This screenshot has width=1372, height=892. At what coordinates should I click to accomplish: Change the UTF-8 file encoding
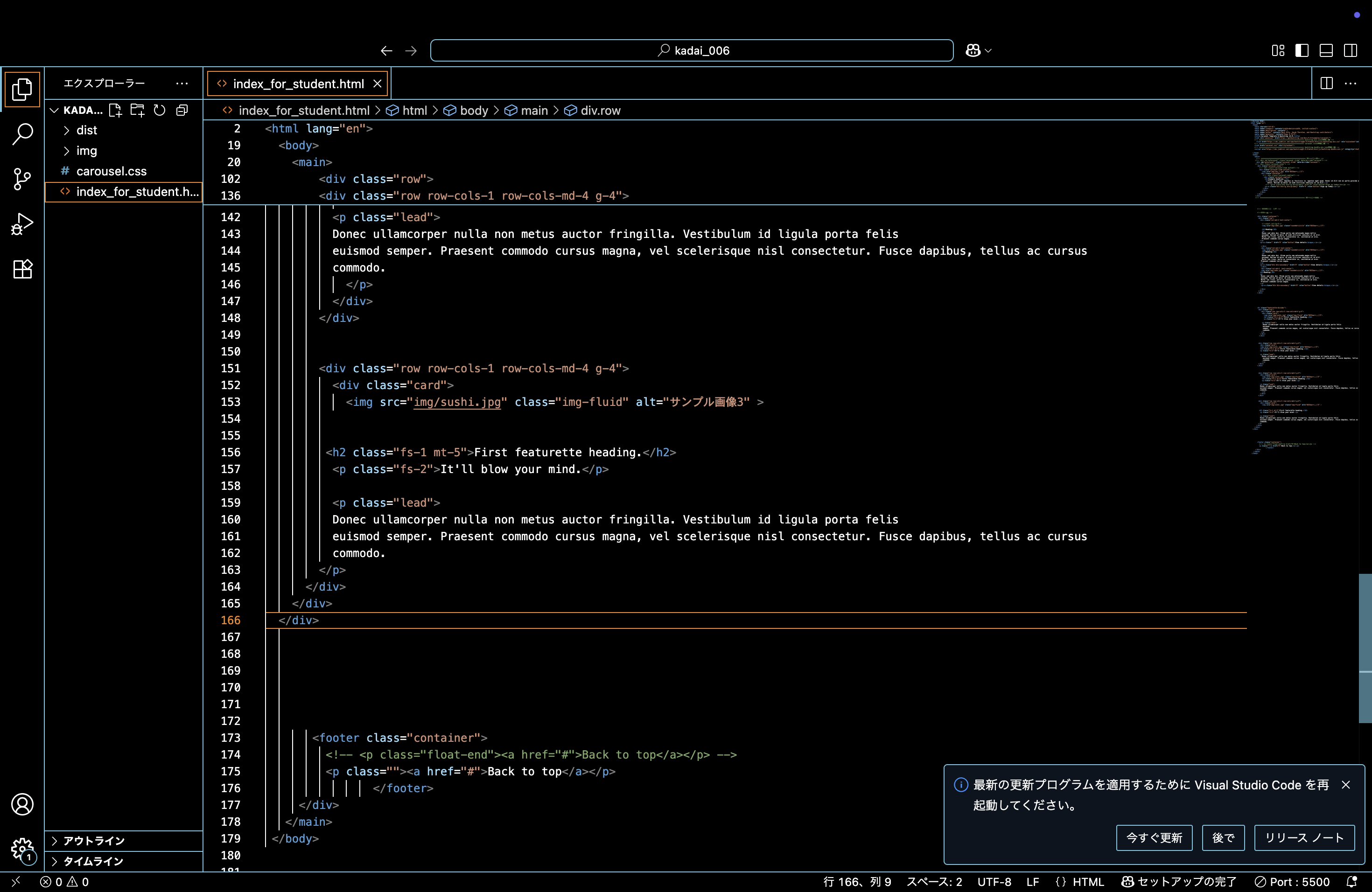pos(994,882)
